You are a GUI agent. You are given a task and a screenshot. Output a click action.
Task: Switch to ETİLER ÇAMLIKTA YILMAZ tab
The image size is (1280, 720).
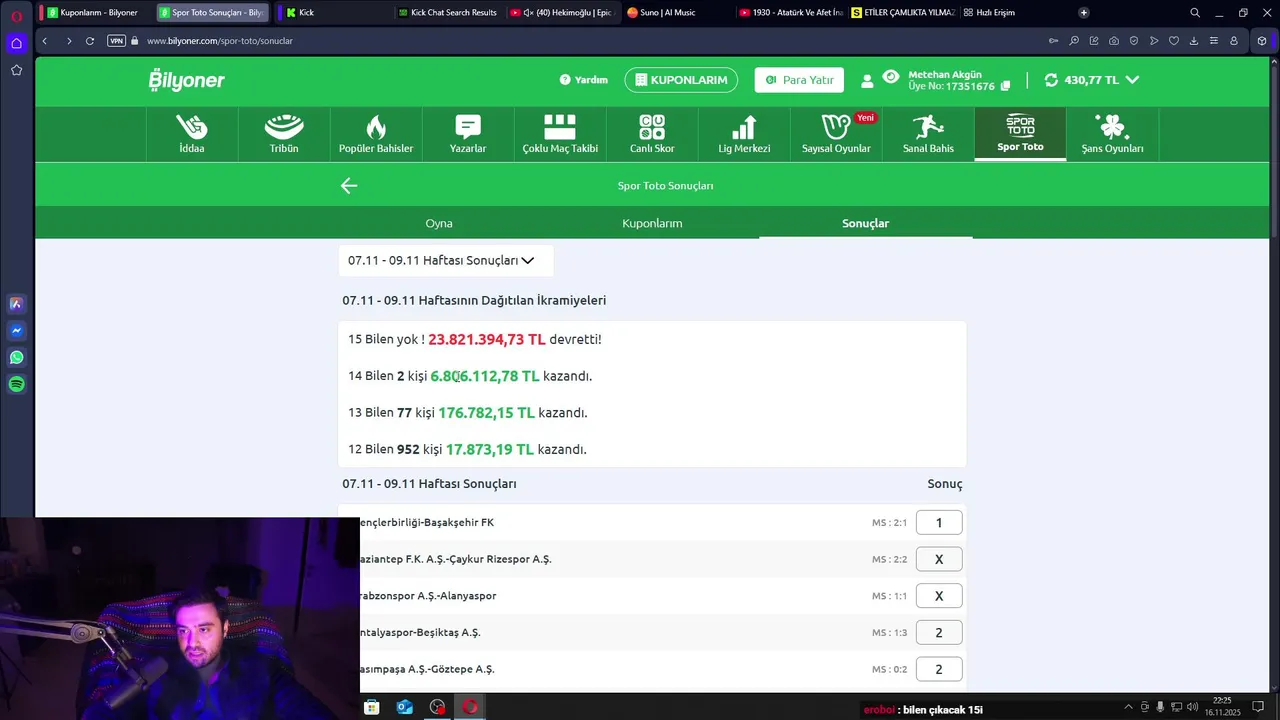pyautogui.click(x=903, y=13)
